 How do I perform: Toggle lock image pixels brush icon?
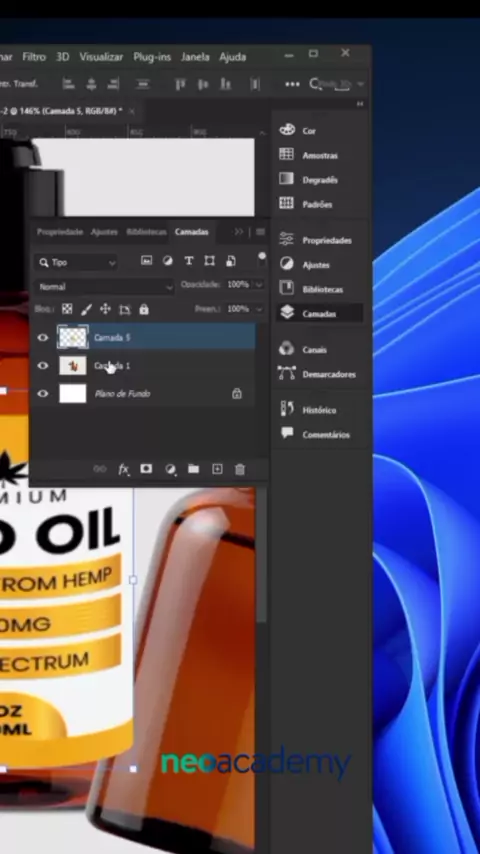coord(86,309)
